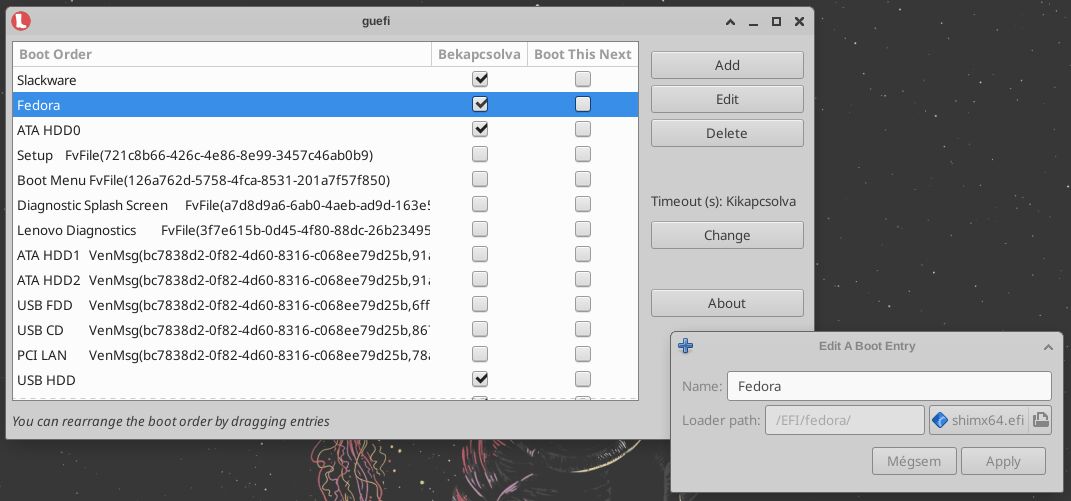The width and height of the screenshot is (1071, 501).
Task: Select the ATA HDD2 entry
Action: point(325,280)
